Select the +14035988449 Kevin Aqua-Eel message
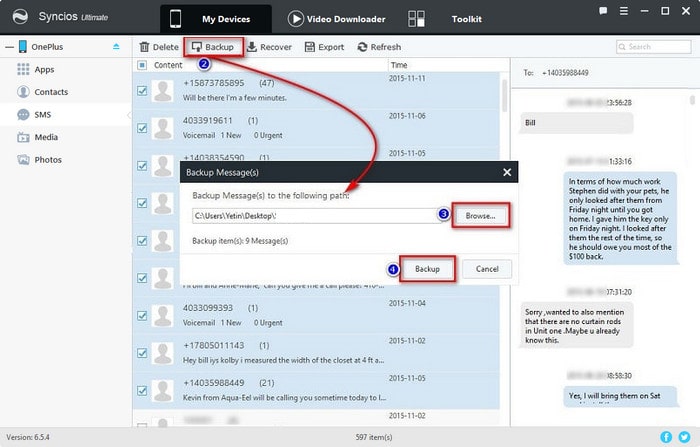This screenshot has width=700, height=447. 284,397
